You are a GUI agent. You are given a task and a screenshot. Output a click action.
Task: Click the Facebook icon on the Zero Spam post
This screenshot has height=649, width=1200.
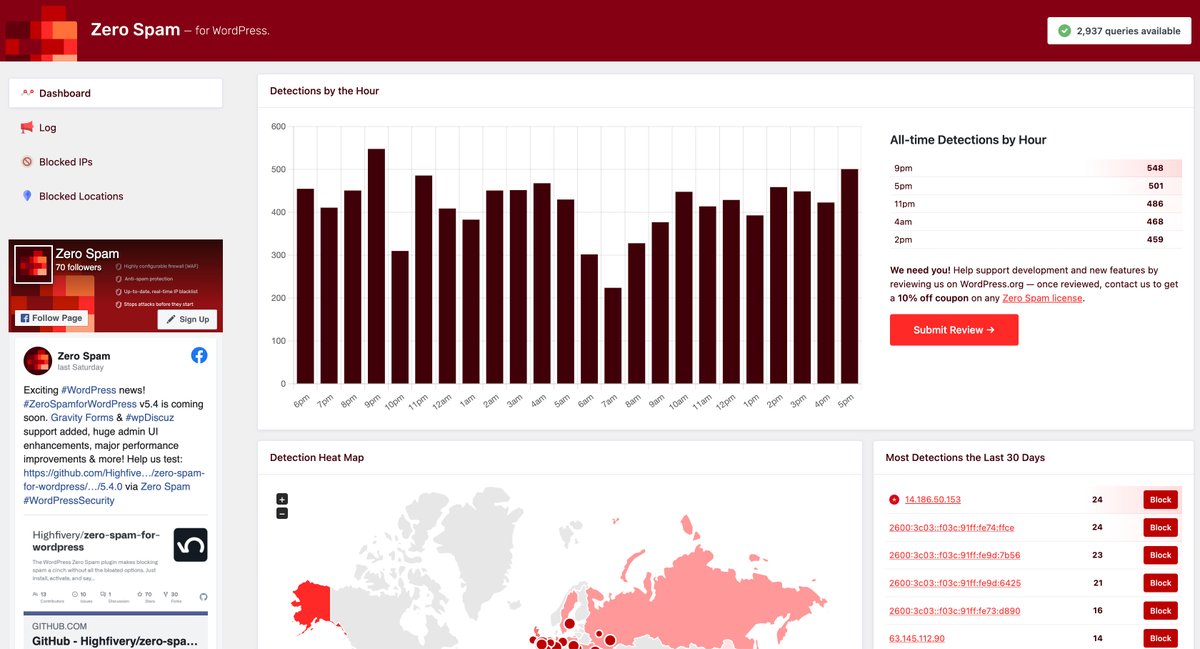click(x=198, y=355)
